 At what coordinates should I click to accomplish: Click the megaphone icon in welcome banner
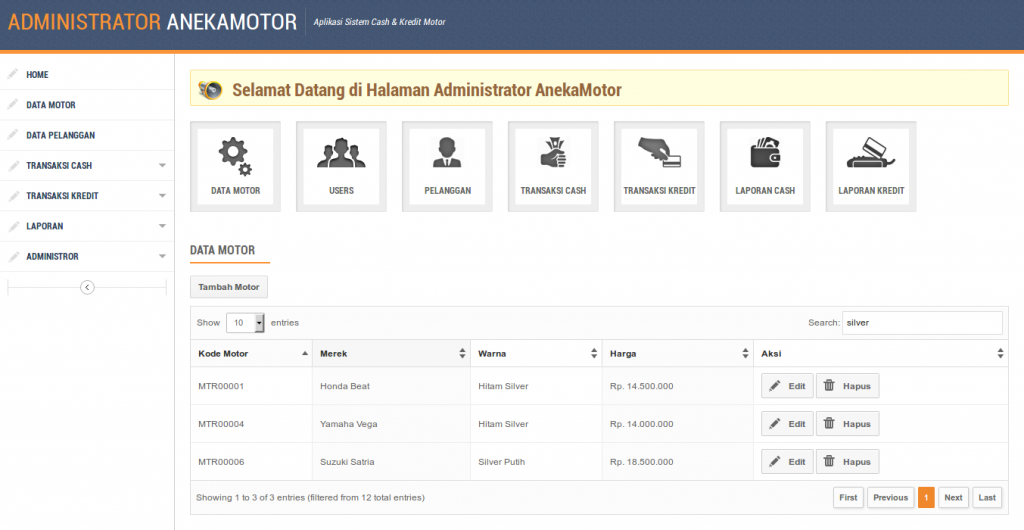[210, 89]
